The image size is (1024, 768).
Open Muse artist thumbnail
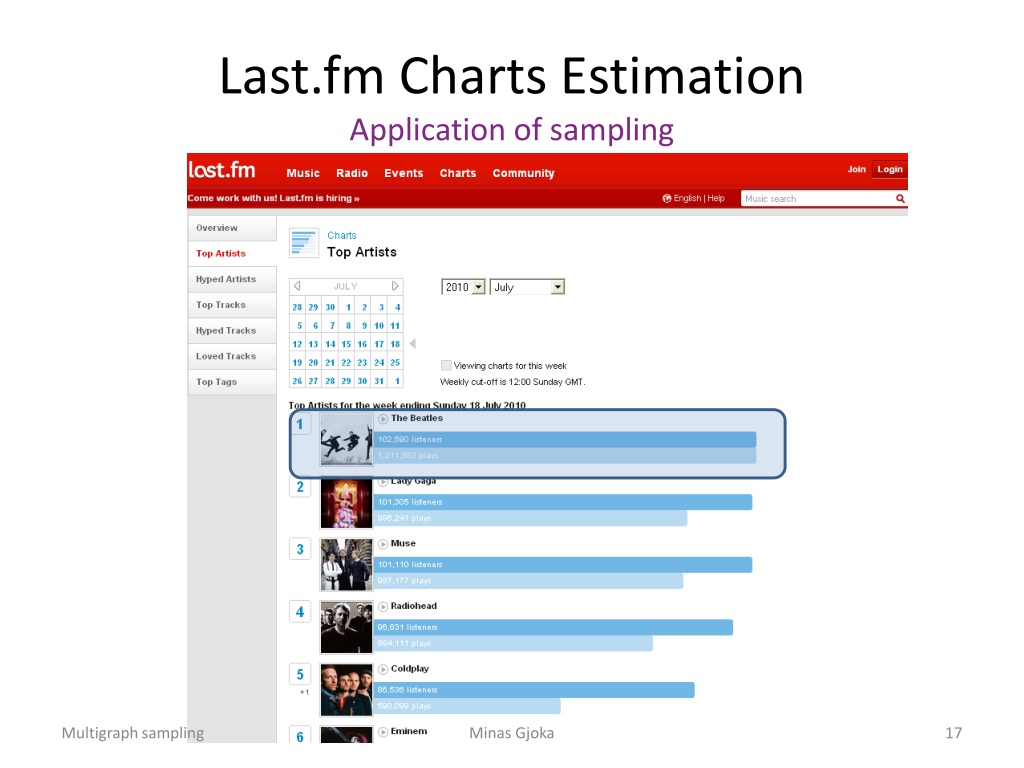tap(346, 565)
